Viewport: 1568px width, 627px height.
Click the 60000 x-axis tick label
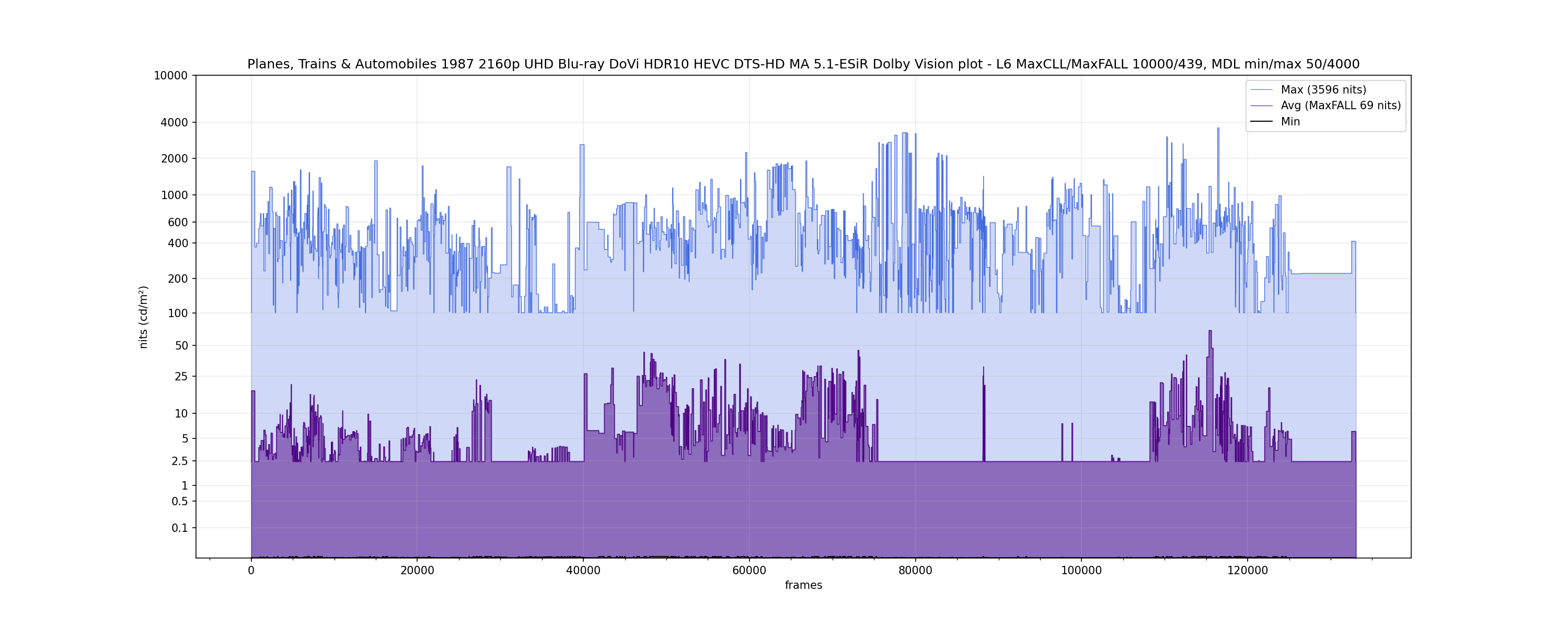(x=748, y=571)
